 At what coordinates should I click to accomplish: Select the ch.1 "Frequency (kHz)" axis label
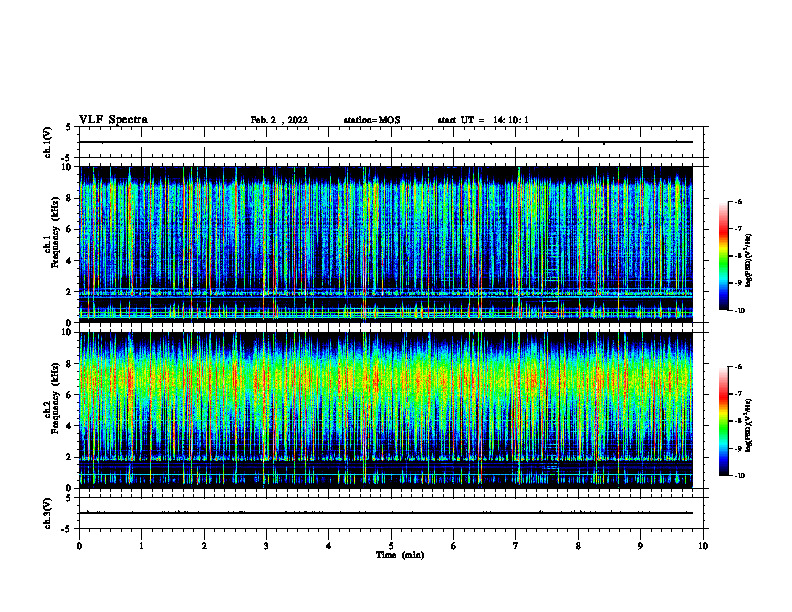pyautogui.click(x=55, y=232)
